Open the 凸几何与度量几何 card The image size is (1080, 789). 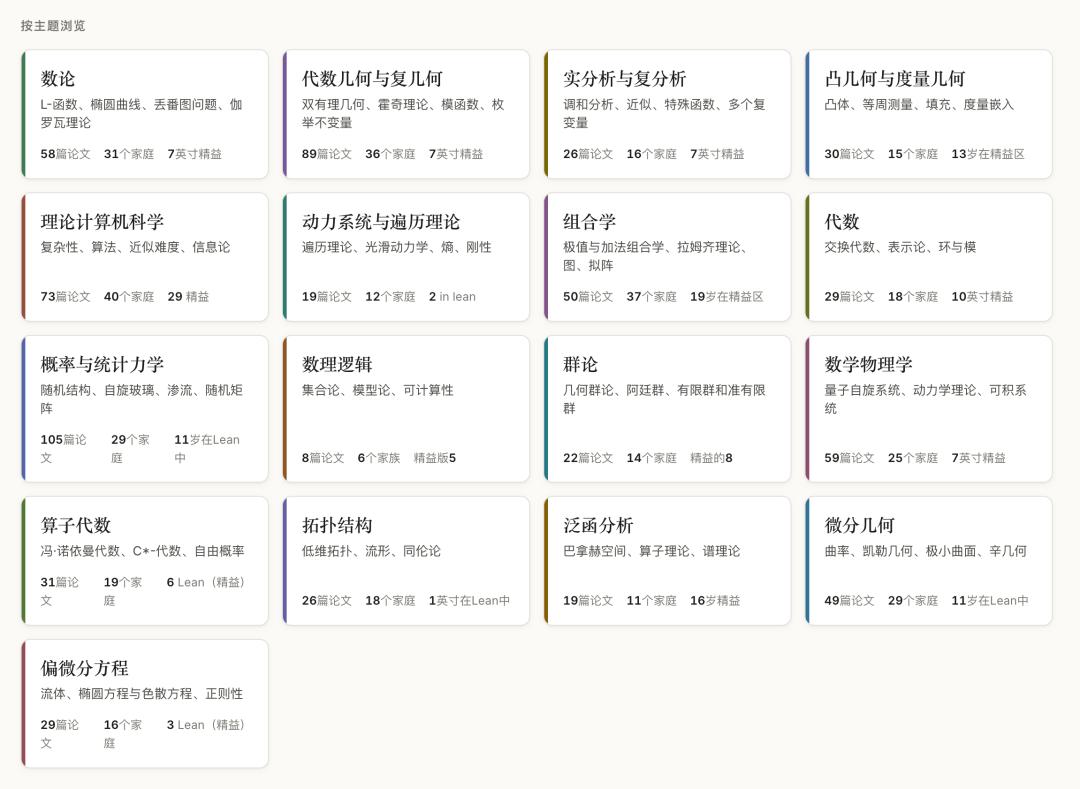929,114
